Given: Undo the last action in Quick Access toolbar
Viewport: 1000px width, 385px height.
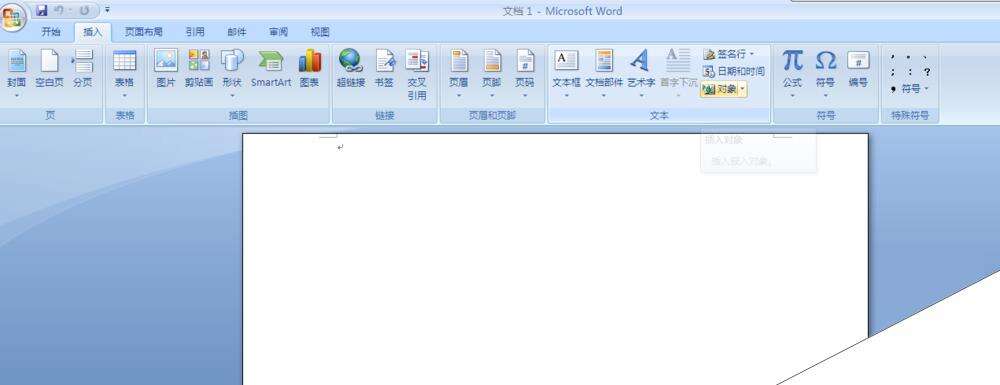Looking at the screenshot, I should (59, 10).
